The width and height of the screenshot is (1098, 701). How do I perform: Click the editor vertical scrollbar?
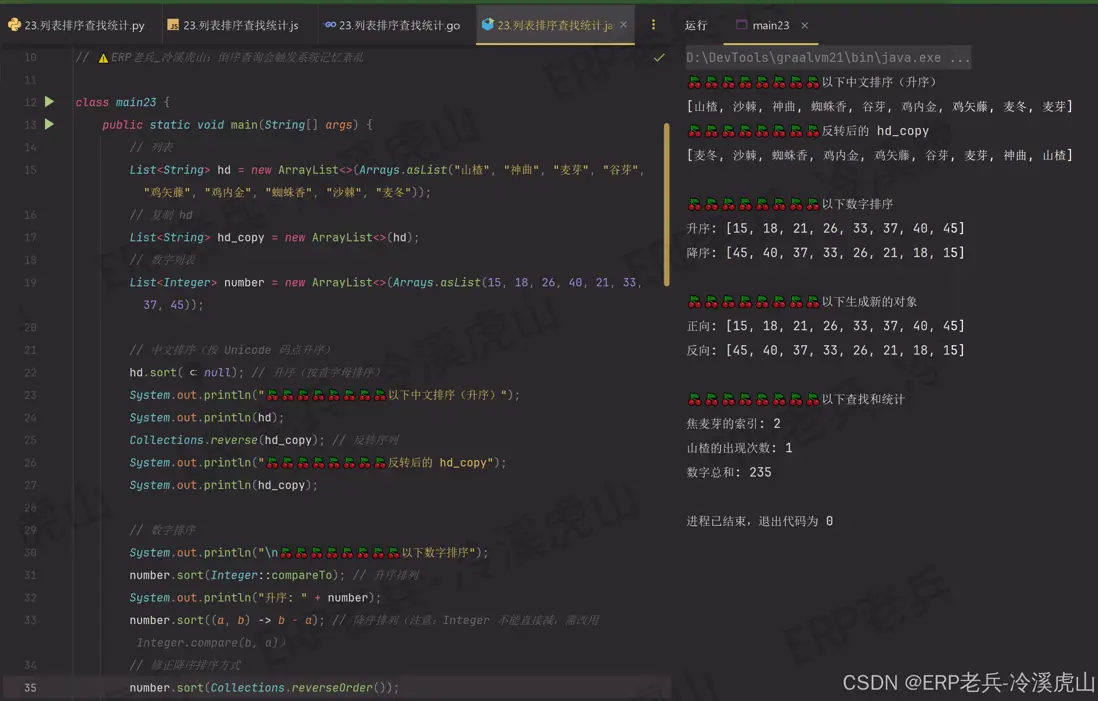(667, 204)
